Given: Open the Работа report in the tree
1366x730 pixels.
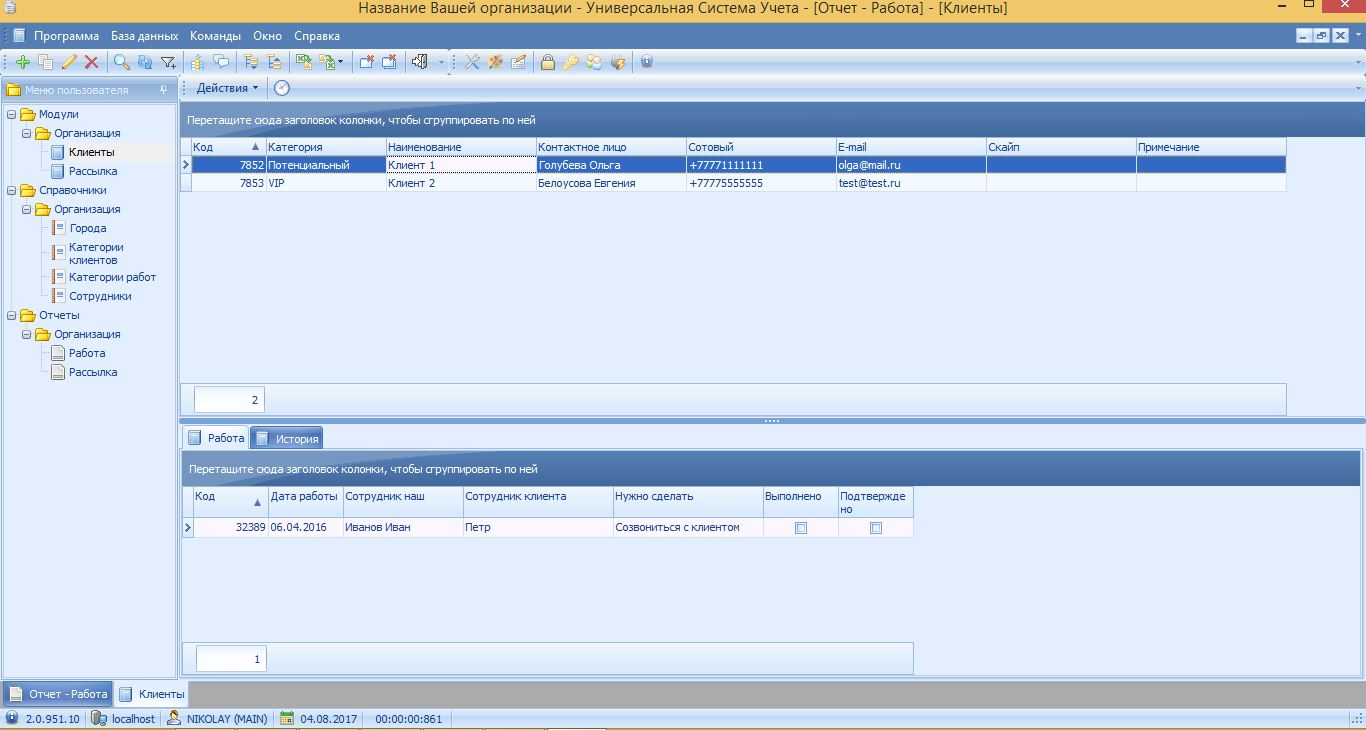Looking at the screenshot, I should click(x=87, y=353).
